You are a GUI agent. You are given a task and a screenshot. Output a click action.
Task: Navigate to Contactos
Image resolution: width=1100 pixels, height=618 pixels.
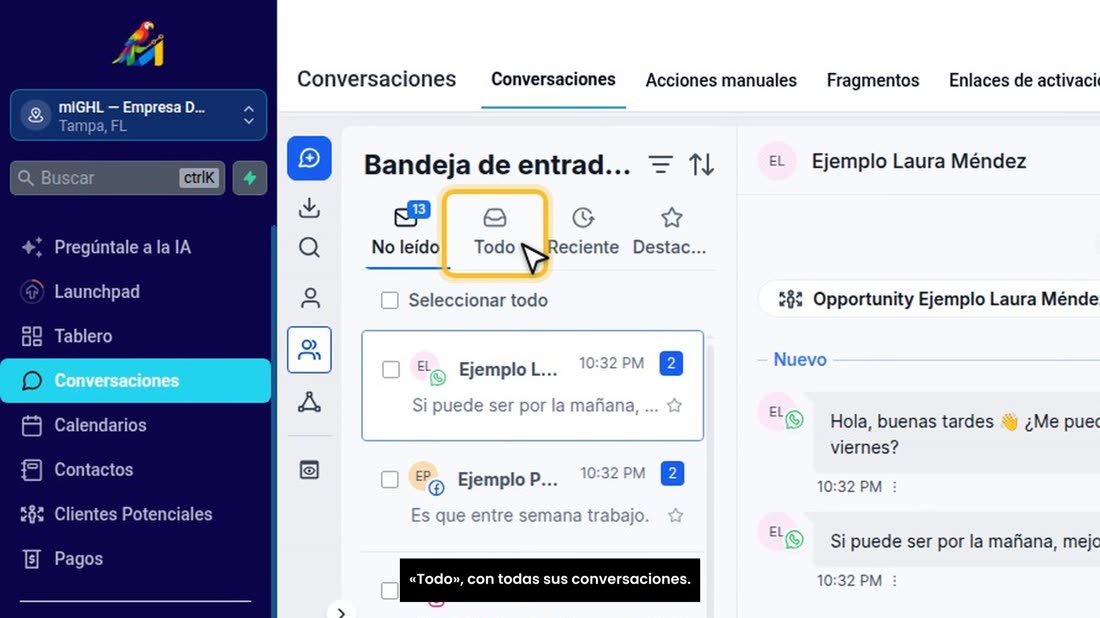click(93, 469)
